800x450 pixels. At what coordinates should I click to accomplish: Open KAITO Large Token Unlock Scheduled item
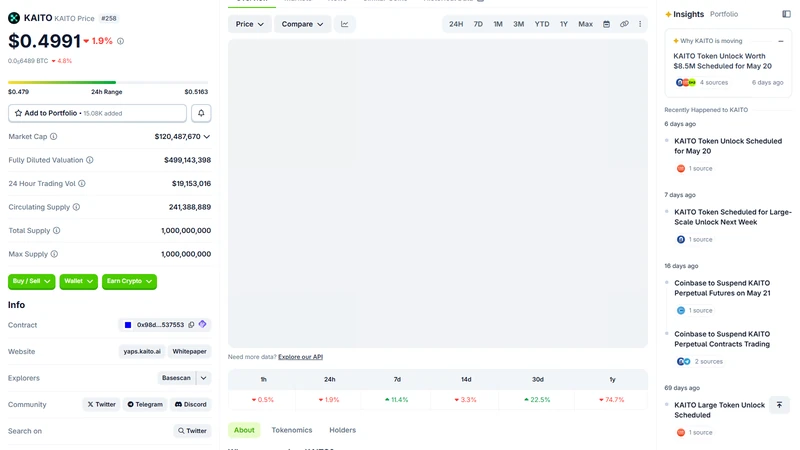(x=719, y=410)
